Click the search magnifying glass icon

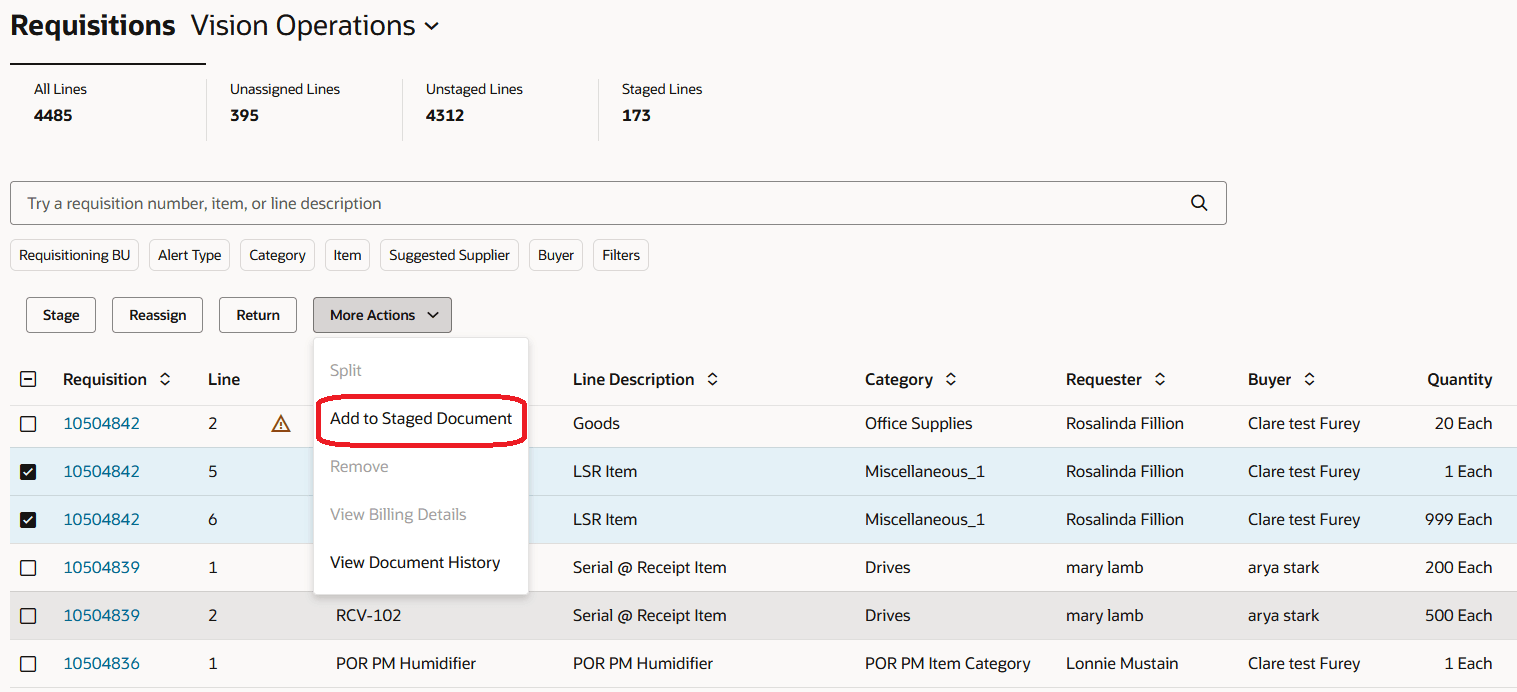[1198, 202]
